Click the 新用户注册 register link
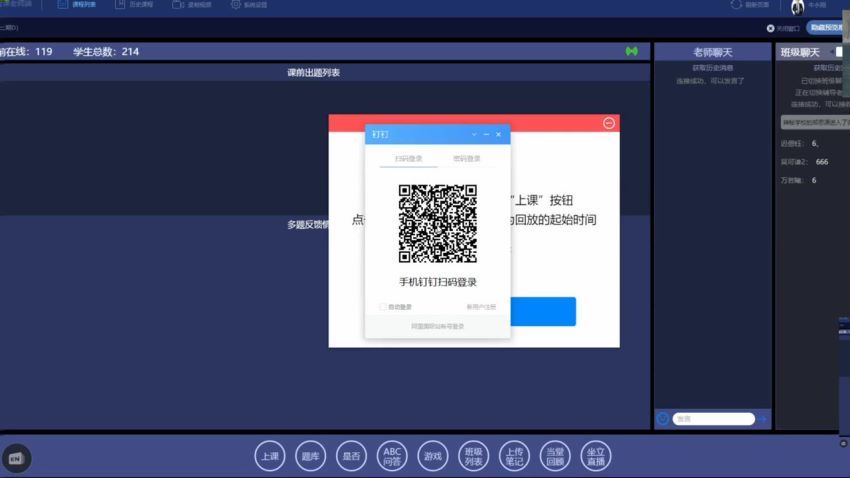Screen dimensions: 850x478 coord(481,307)
